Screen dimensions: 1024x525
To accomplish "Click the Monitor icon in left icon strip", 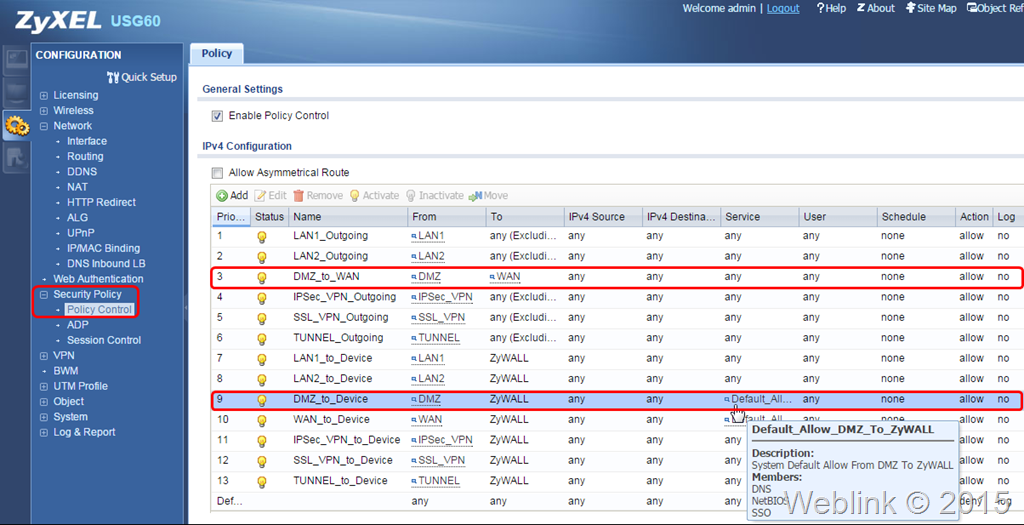I will point(16,92).
